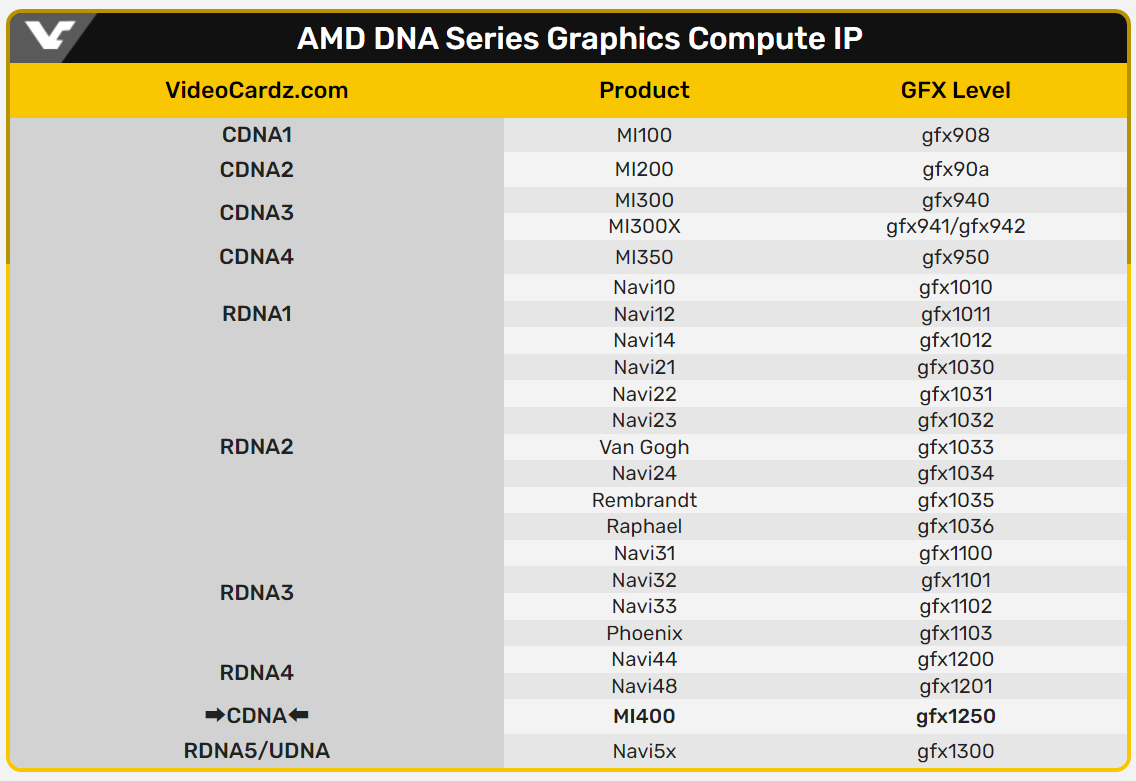Click the RDNA5/UDNA row label
Viewport: 1136px width, 781px height.
click(x=256, y=750)
